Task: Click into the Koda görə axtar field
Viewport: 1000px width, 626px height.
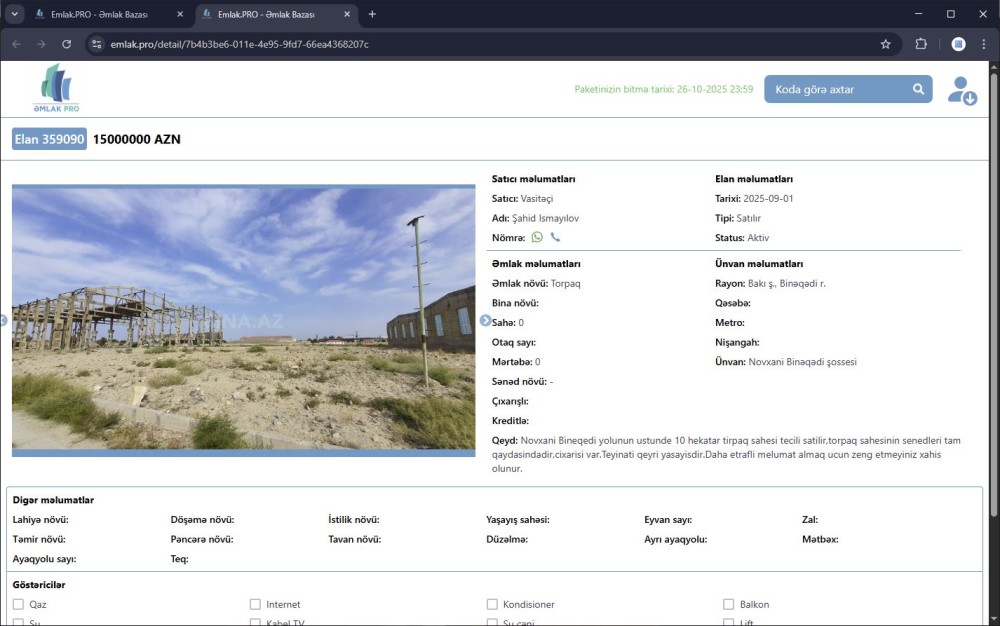Action: [835, 90]
